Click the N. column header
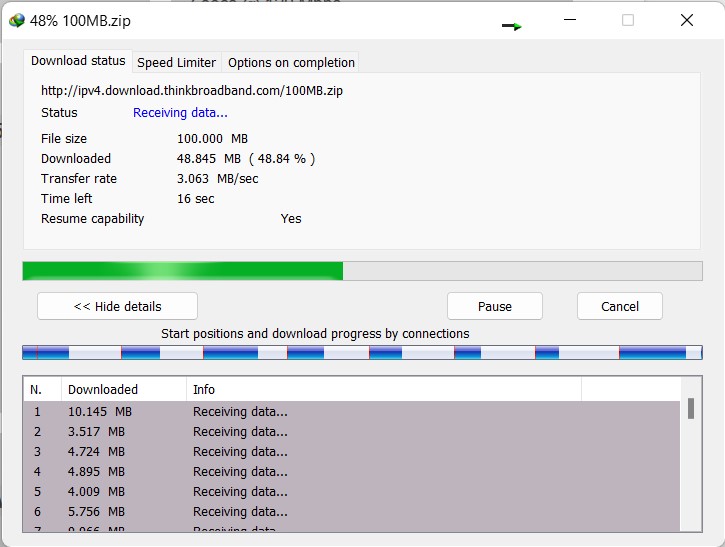 pos(43,389)
